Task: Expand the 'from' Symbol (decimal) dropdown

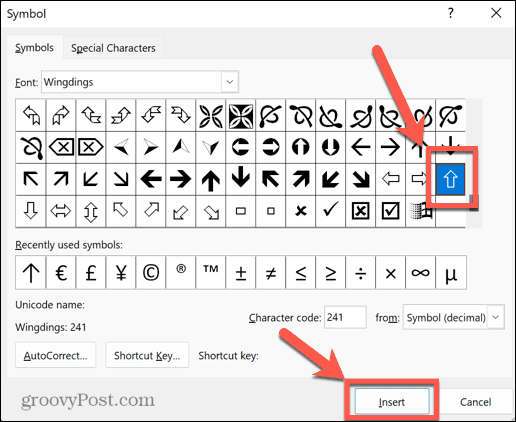Action: 453,317
